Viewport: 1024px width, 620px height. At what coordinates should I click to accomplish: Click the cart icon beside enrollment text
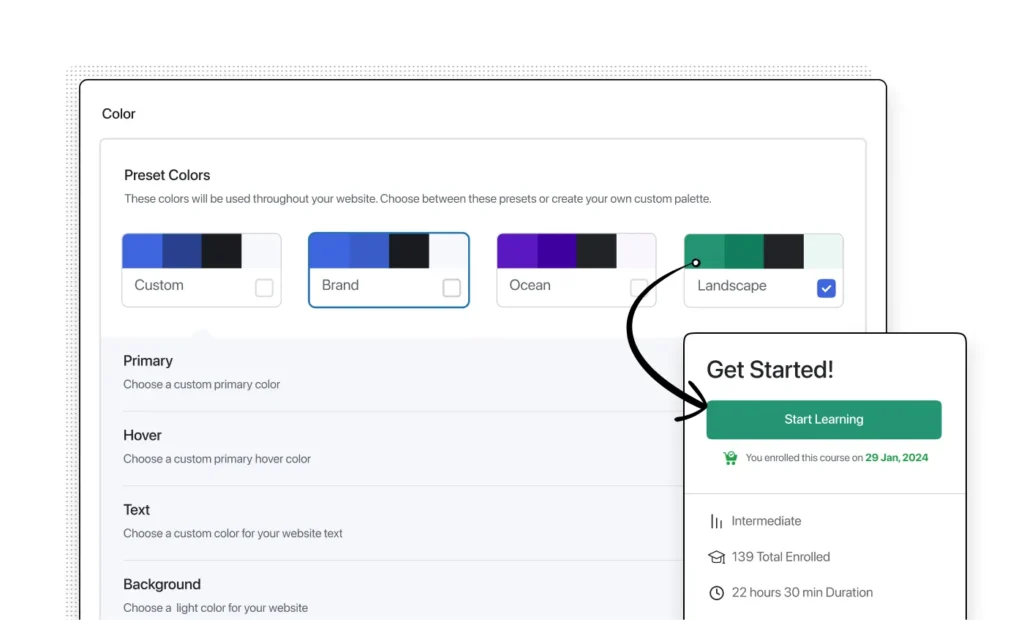click(730, 458)
